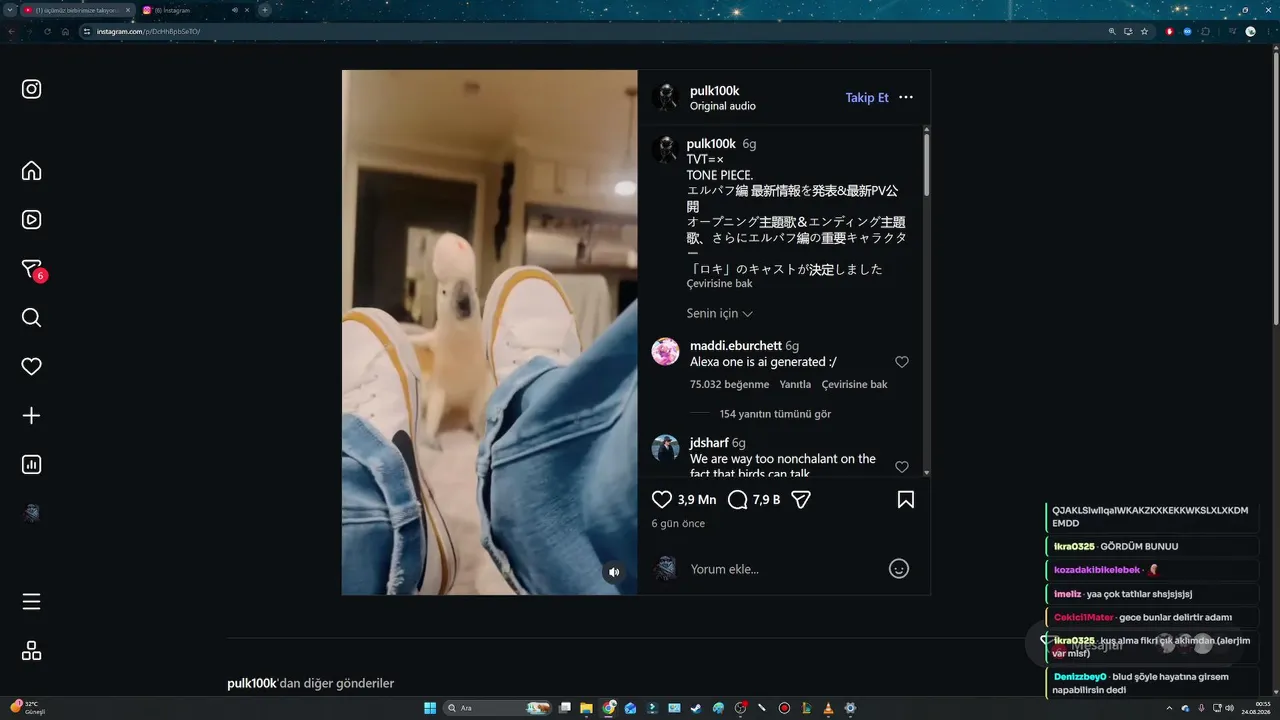The image size is (1280, 720).
Task: Like jdsharf's comment
Action: [902, 467]
